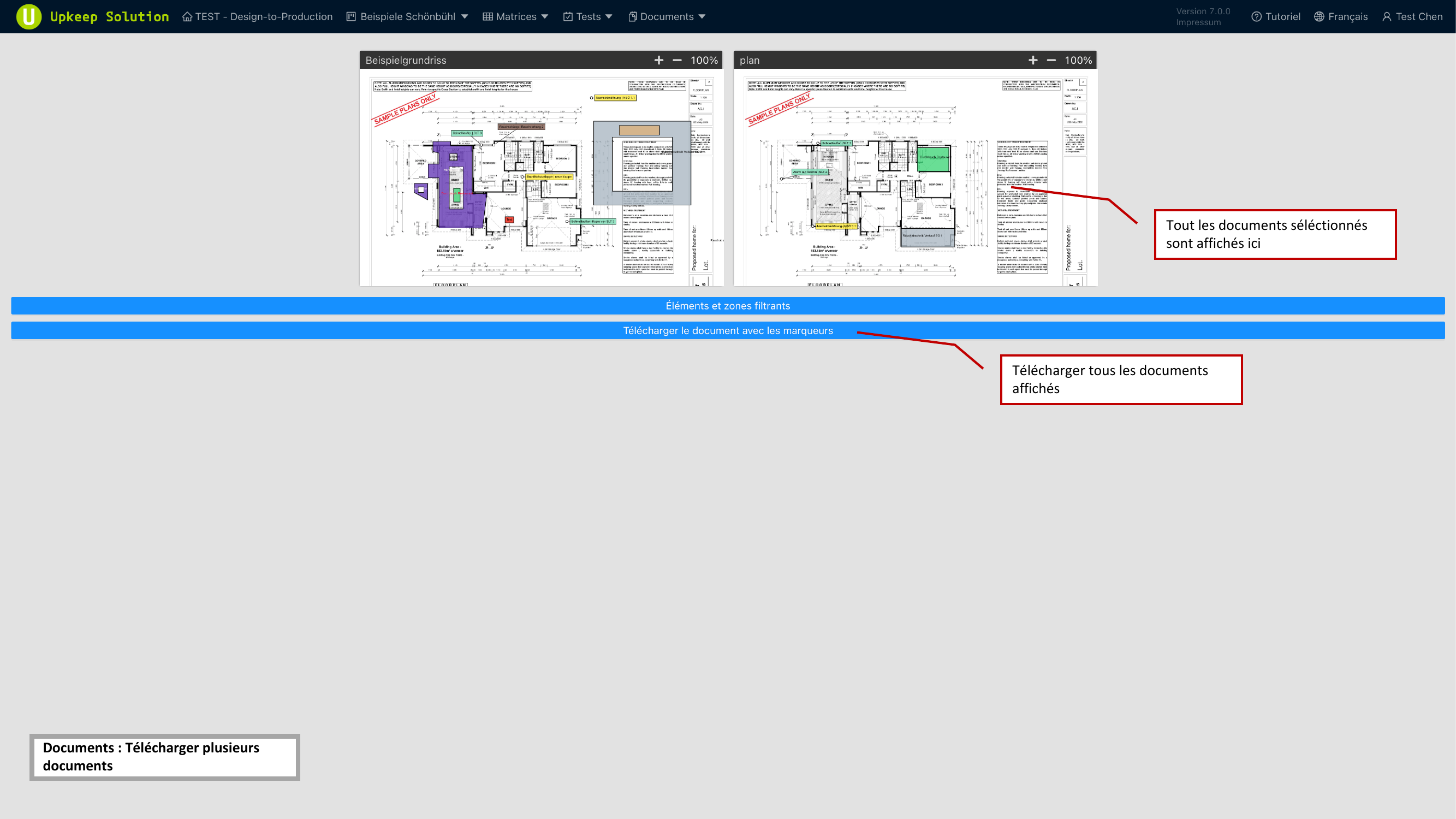The height and width of the screenshot is (819, 1456).
Task: Click the home icon beside TEST project
Action: coord(187,16)
